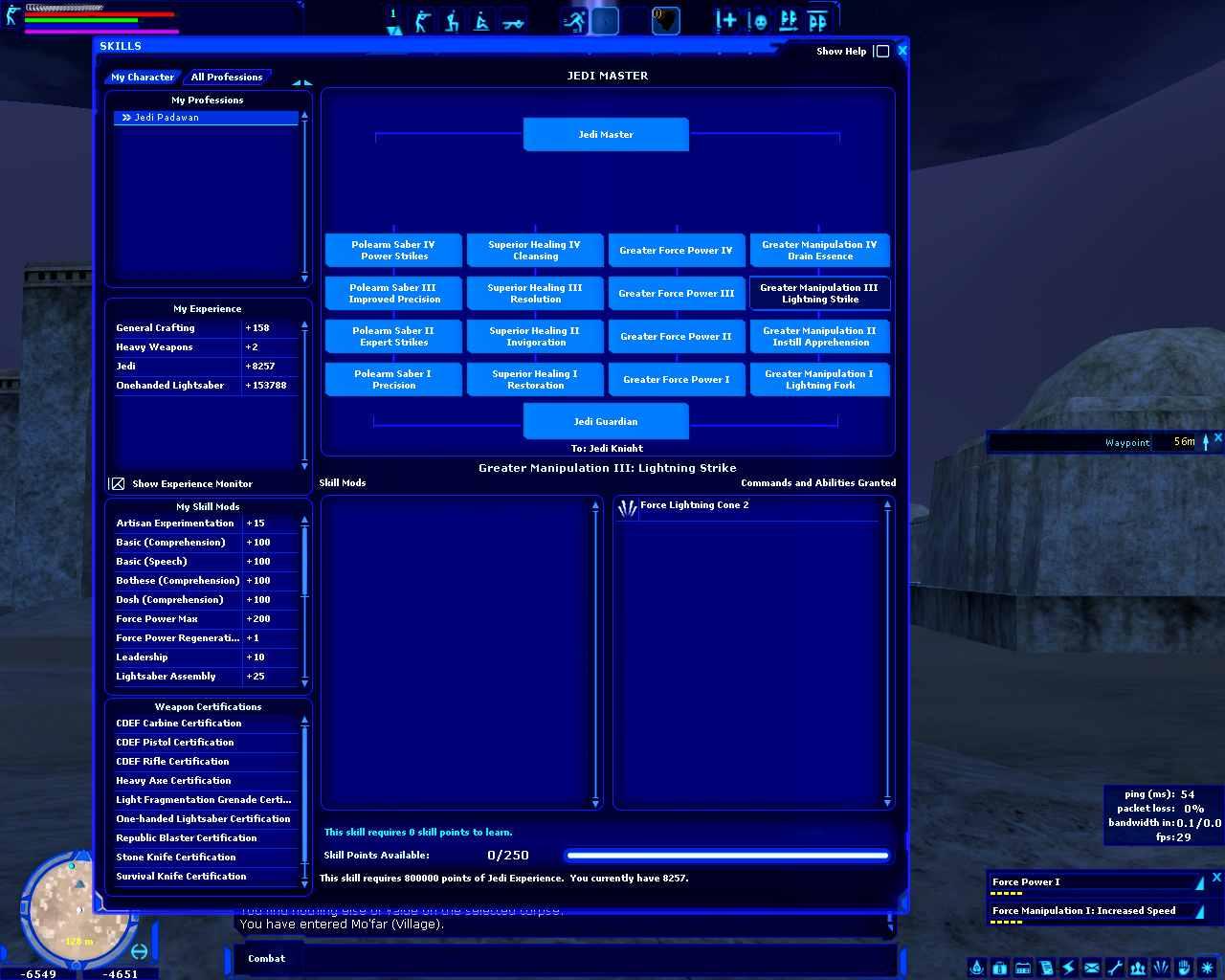This screenshot has height=980, width=1225.
Task: Click the Jedi experience row +8257
Action: [x=206, y=367]
